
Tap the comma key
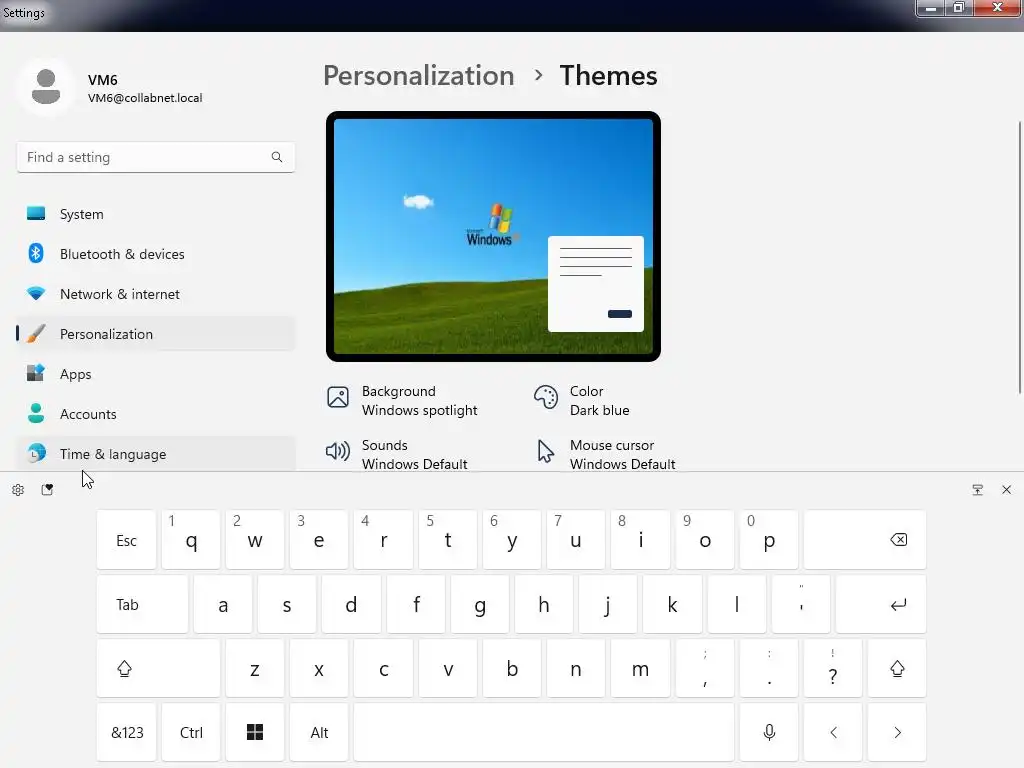pos(705,668)
